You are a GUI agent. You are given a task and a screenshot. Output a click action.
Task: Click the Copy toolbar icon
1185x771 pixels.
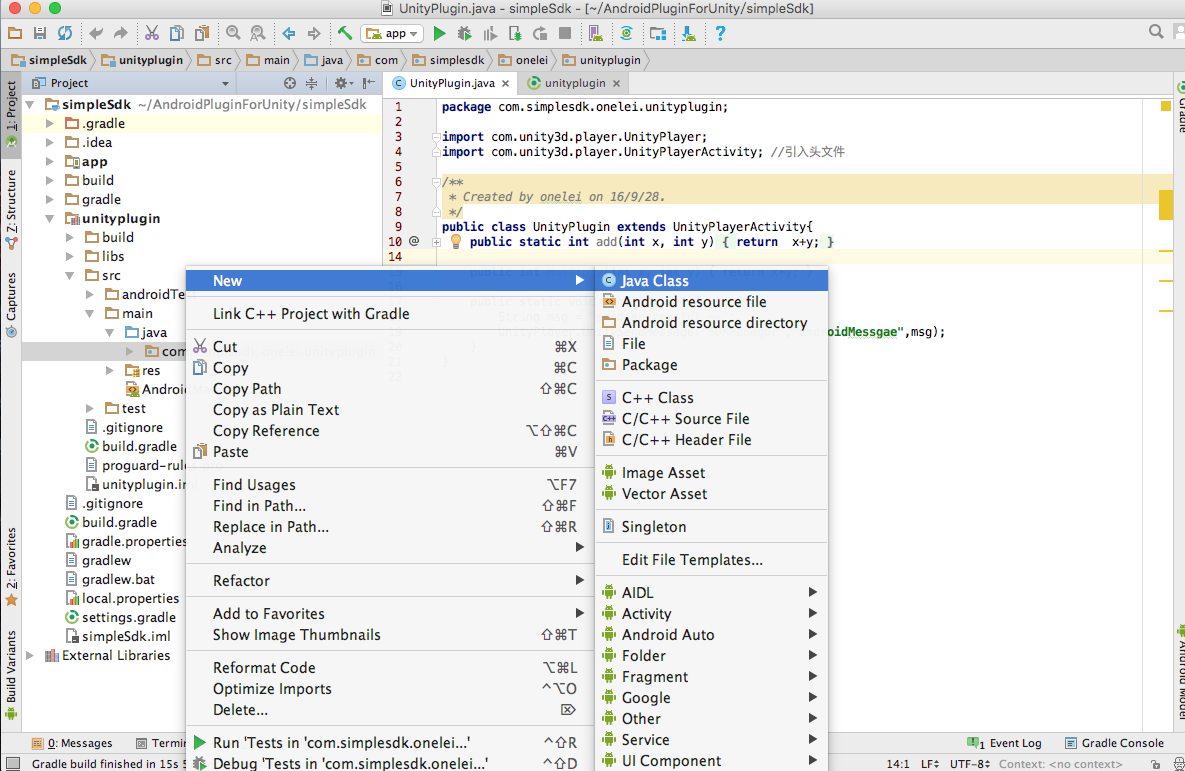[177, 33]
